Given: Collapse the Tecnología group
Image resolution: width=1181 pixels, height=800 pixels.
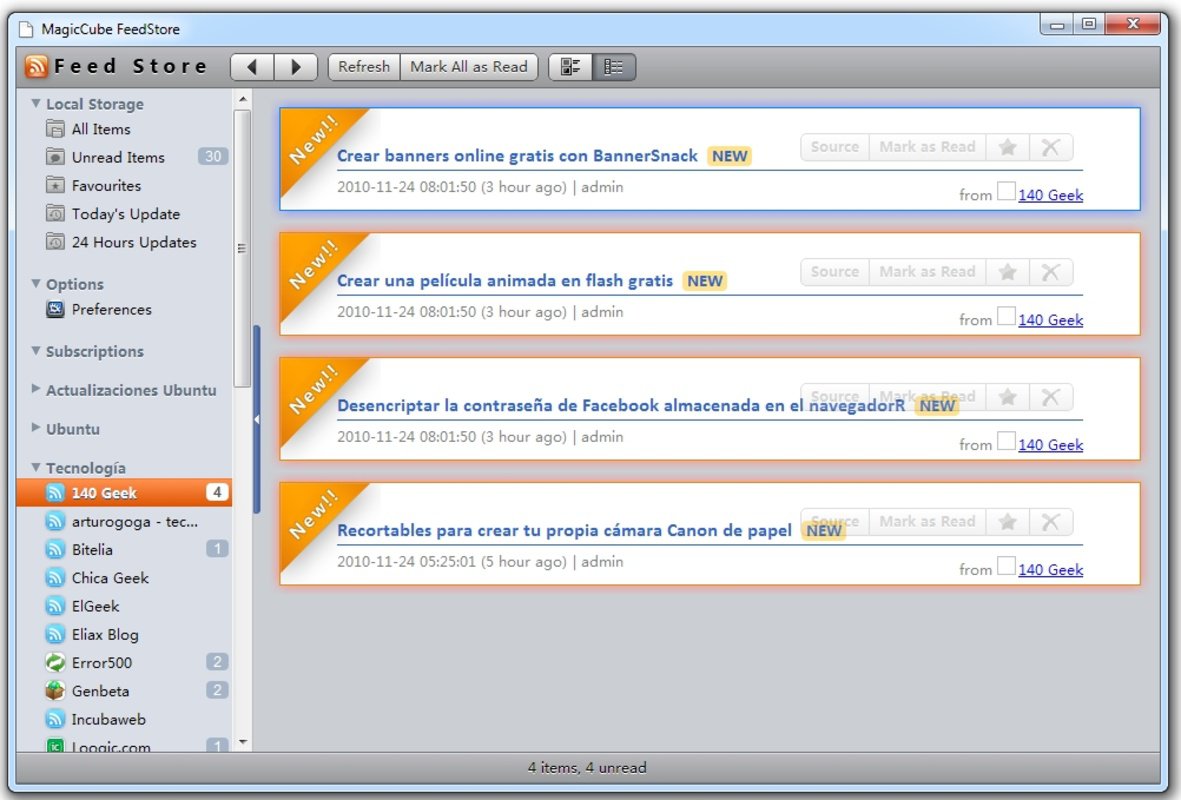Looking at the screenshot, I should 35,467.
